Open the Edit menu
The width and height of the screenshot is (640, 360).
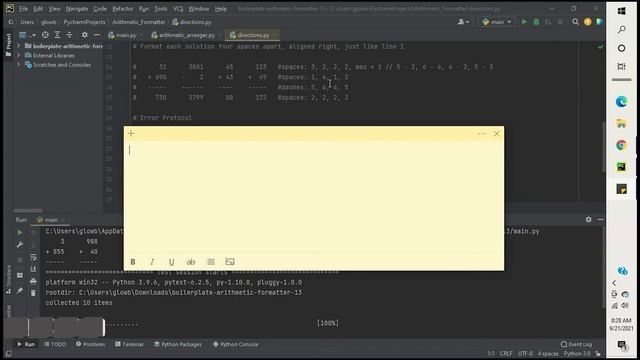click(x=38, y=9)
